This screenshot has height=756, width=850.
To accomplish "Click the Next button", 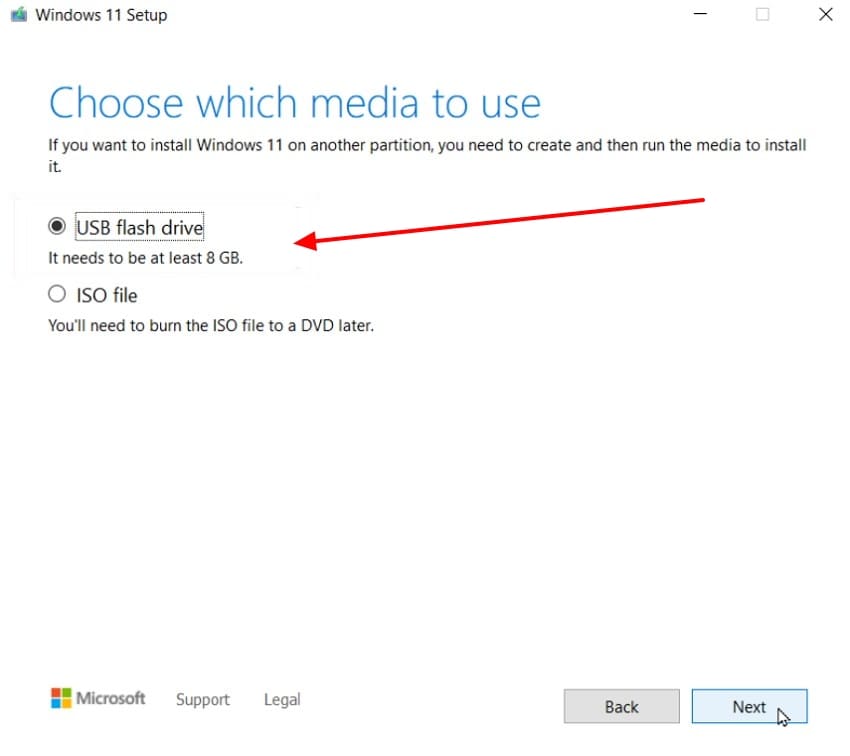I will click(750, 707).
